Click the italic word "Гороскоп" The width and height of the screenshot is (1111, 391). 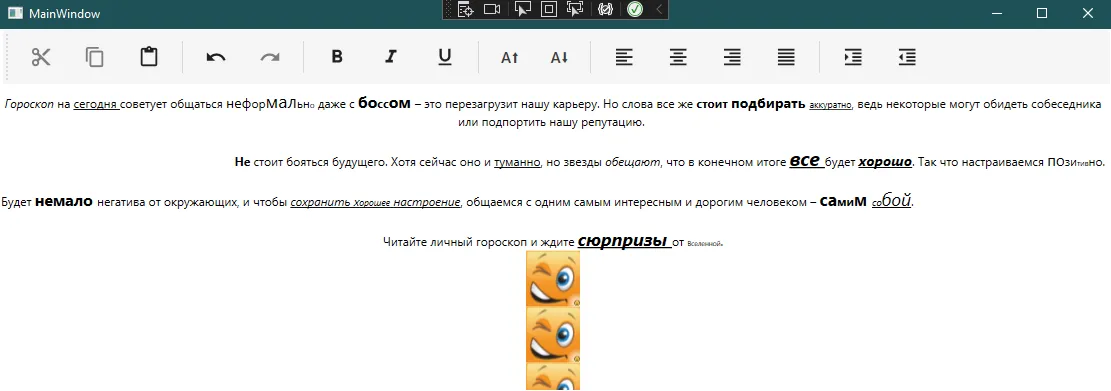click(29, 105)
